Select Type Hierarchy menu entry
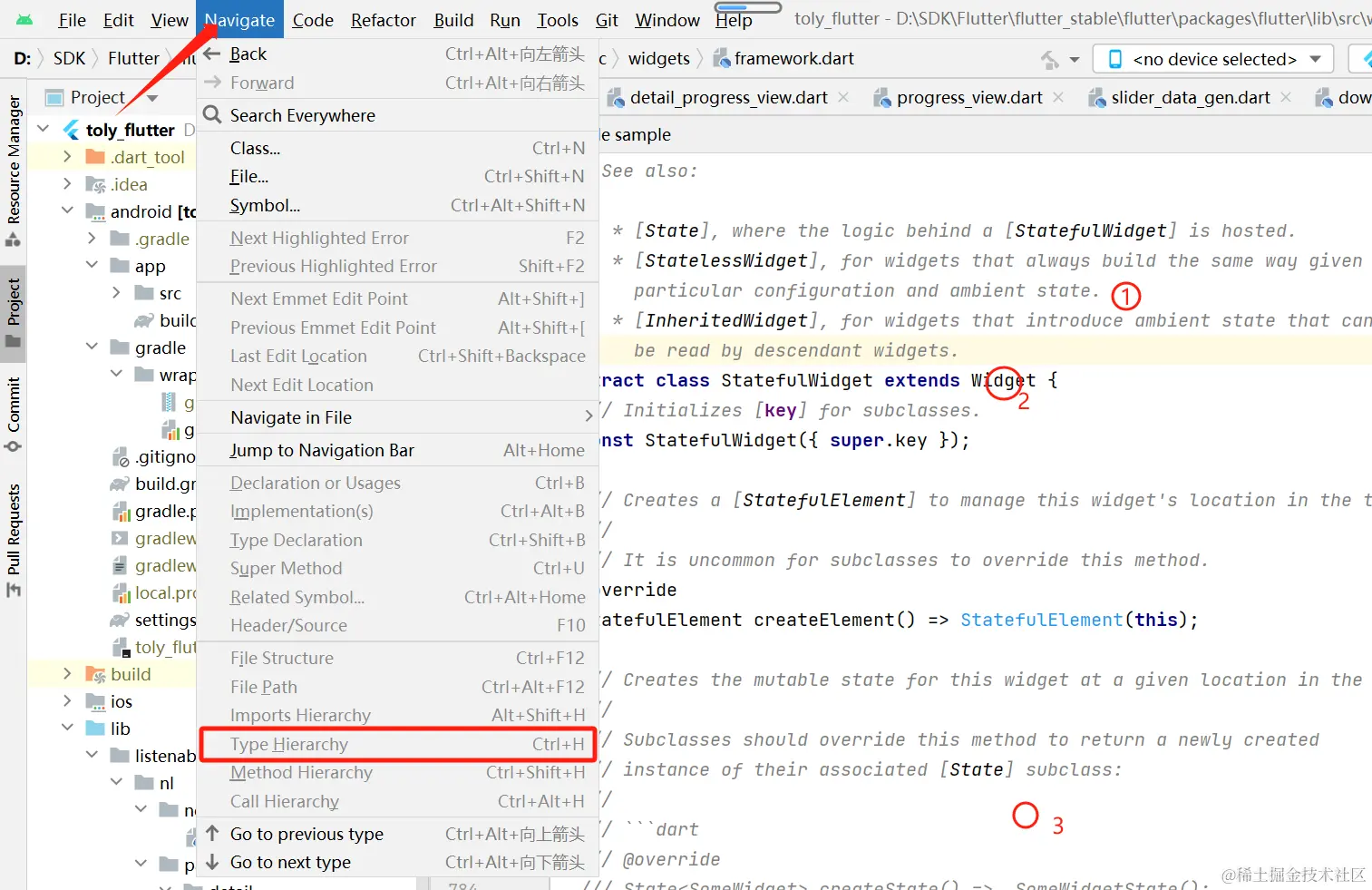This screenshot has width=1372, height=890. [397, 744]
